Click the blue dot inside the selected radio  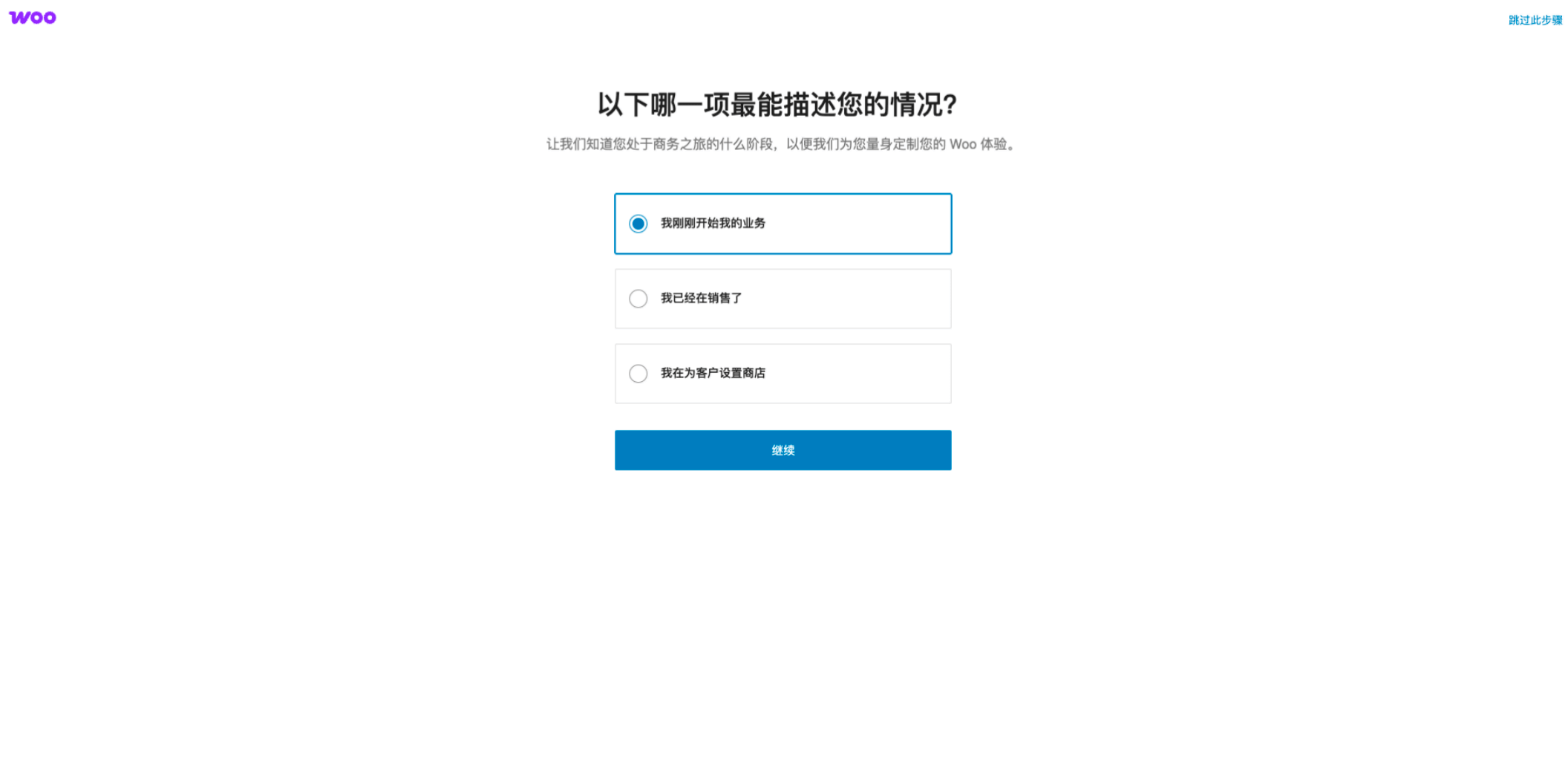(x=638, y=224)
